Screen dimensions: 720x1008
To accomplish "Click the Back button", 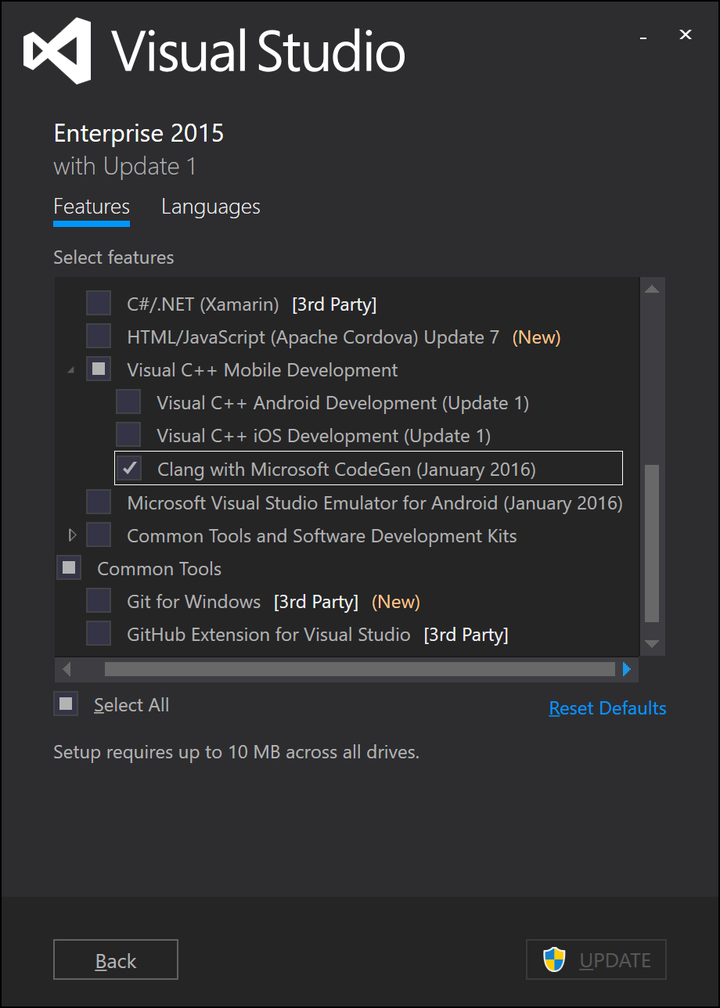I will click(116, 960).
